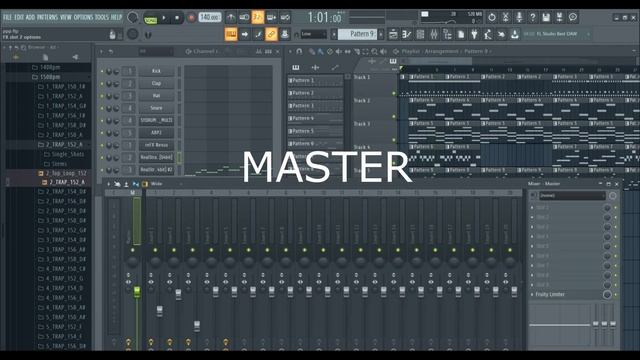Open the Channel rack filter dropdown
640x360 pixels.
(156, 52)
